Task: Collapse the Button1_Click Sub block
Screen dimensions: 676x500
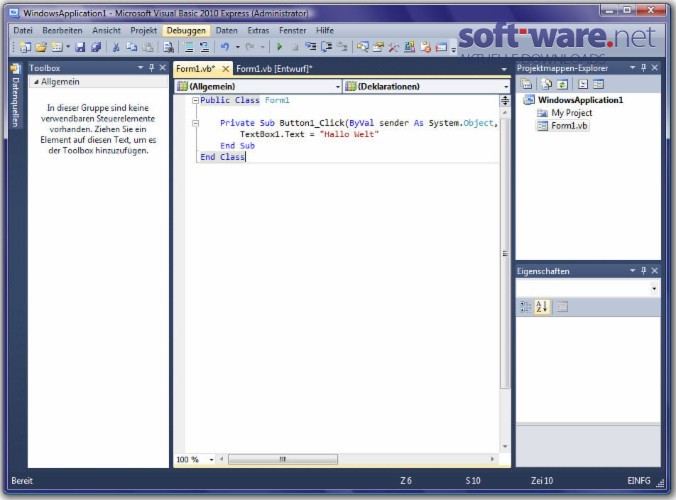Action: [x=195, y=123]
